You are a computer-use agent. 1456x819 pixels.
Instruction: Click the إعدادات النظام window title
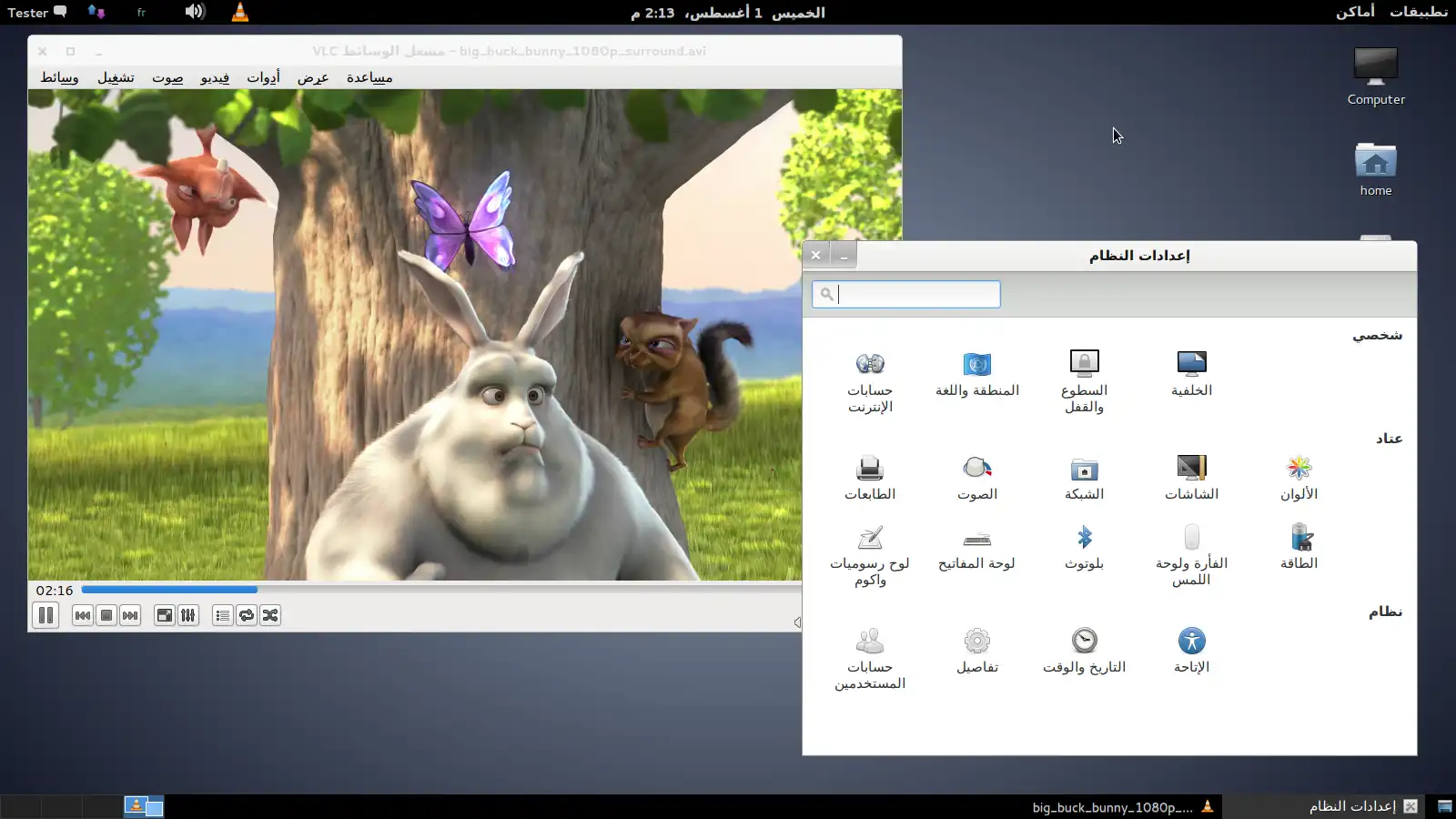pos(1139,255)
